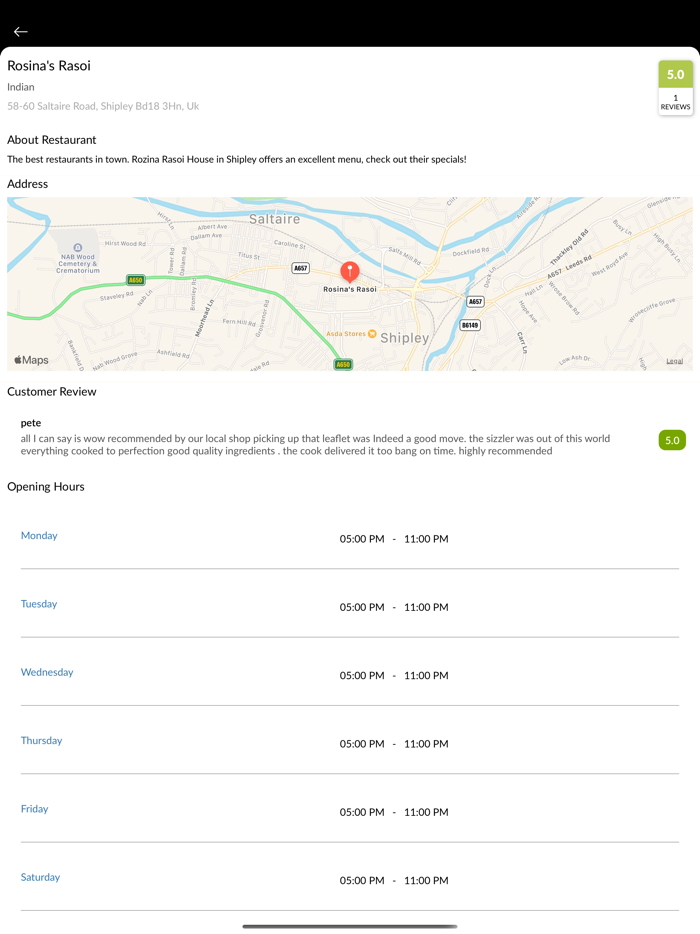700x934 pixels.
Task: Tap the A650 road sign on map
Action: click(x=135, y=280)
